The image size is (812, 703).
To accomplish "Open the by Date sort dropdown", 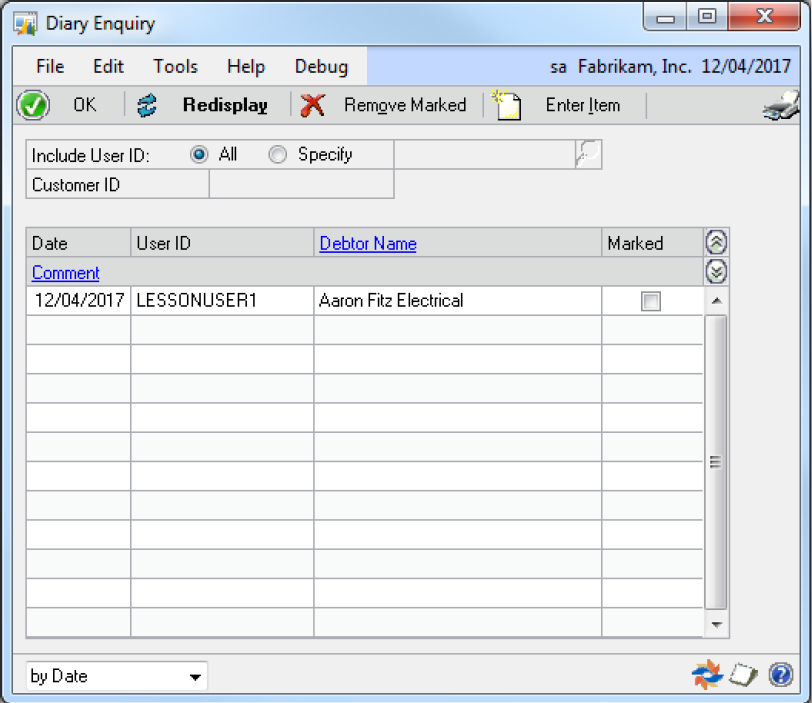I will 115,676.
